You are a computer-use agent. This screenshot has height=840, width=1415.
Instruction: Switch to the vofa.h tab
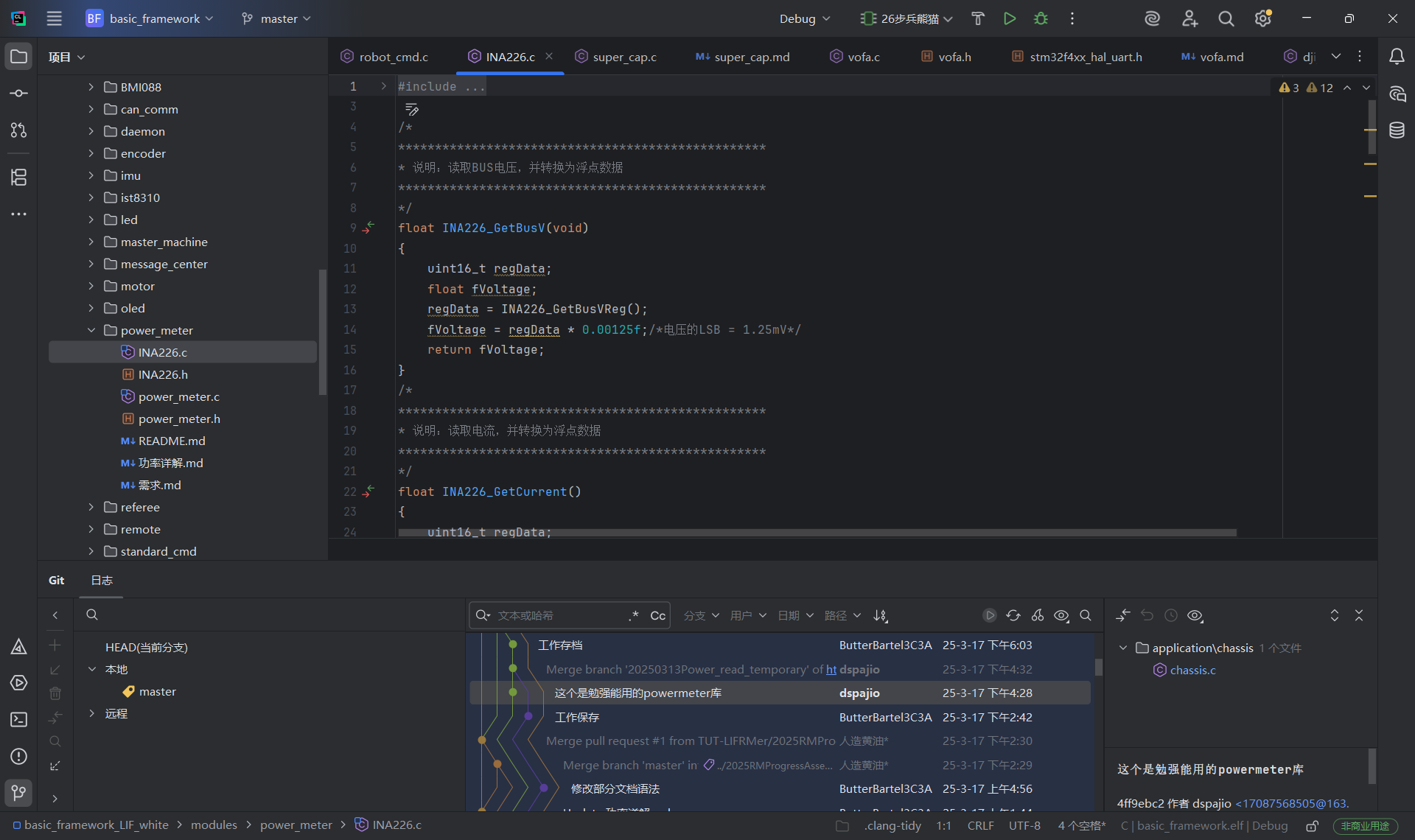pyautogui.click(x=947, y=57)
